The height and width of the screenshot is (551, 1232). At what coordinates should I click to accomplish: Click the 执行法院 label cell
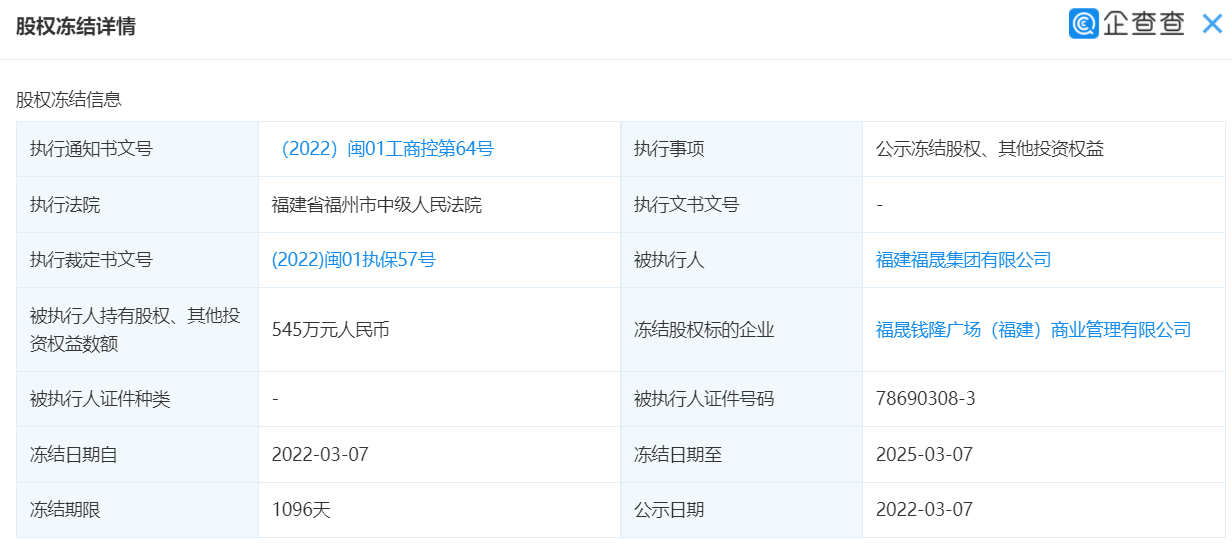coord(138,205)
